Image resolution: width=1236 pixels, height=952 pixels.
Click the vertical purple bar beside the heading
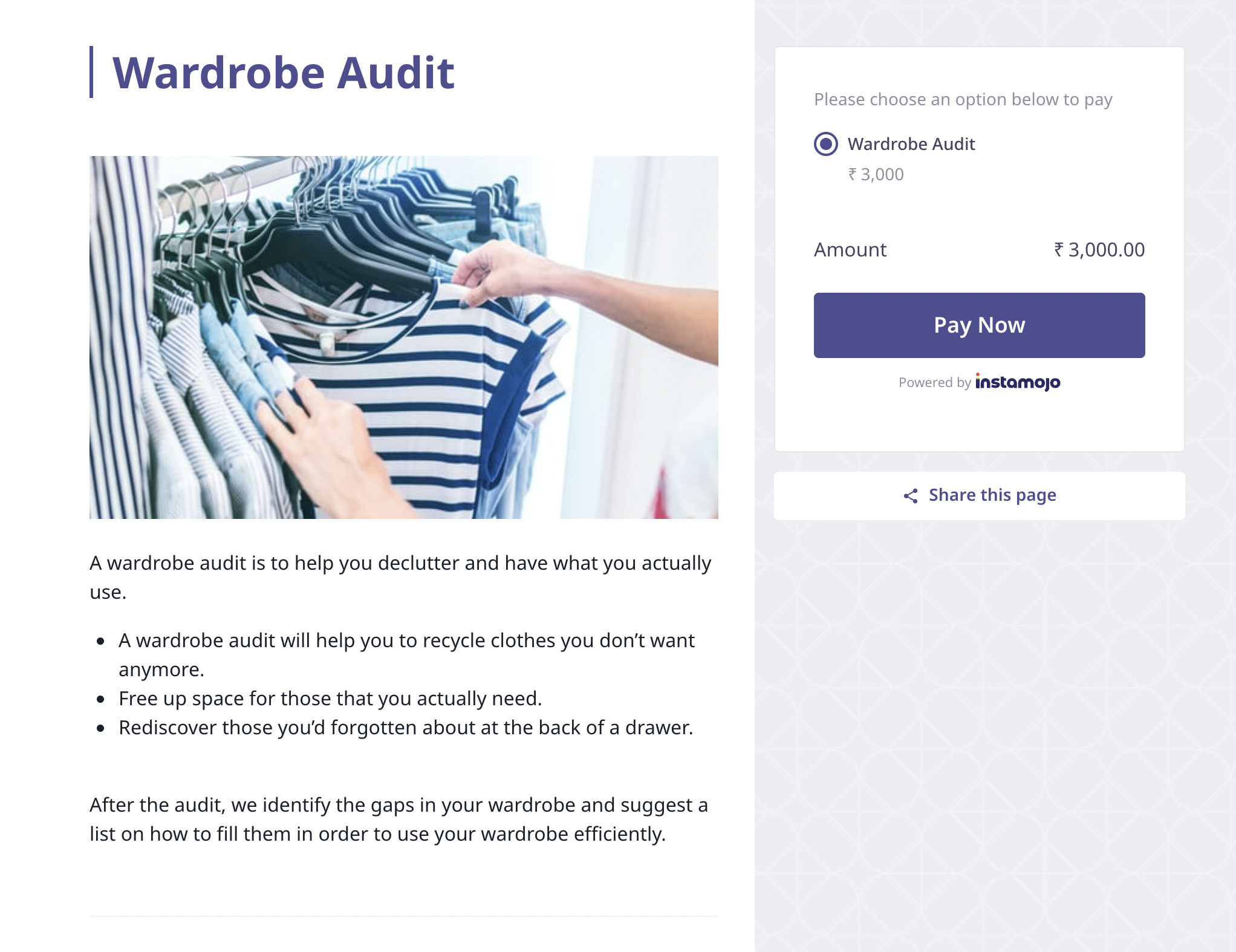(x=91, y=72)
